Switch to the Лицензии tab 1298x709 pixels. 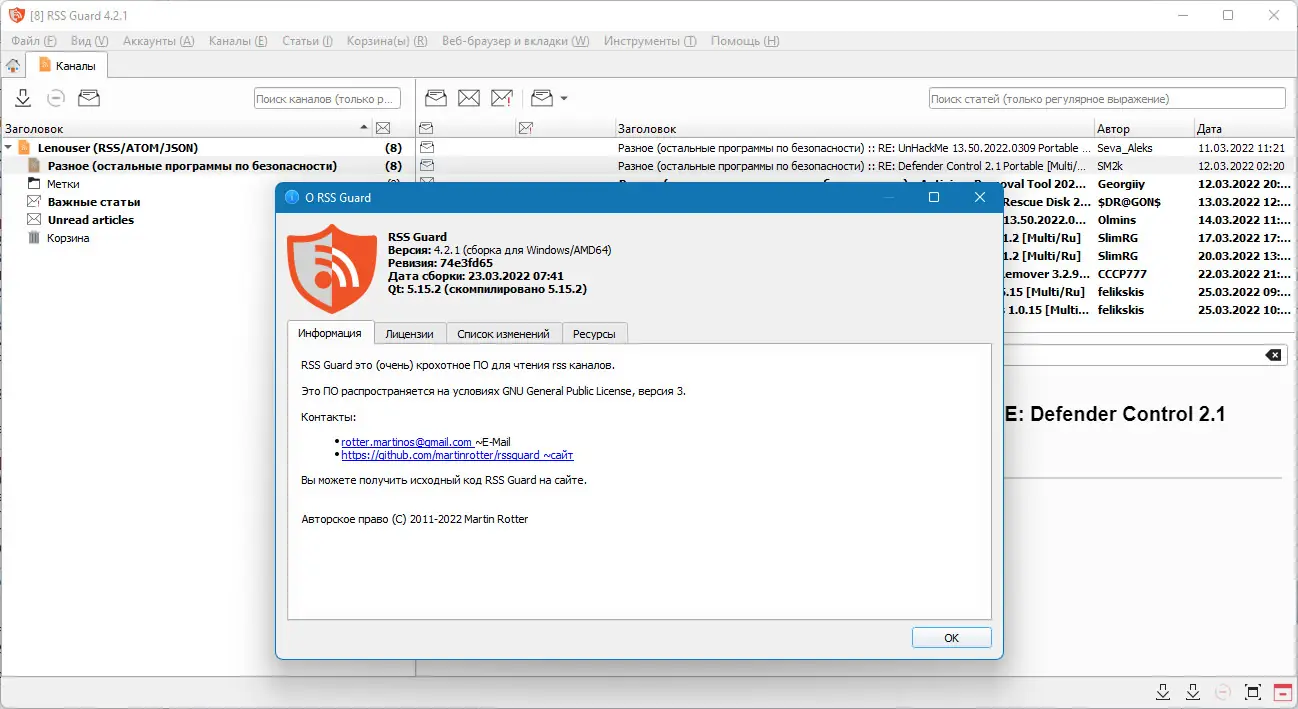[410, 334]
